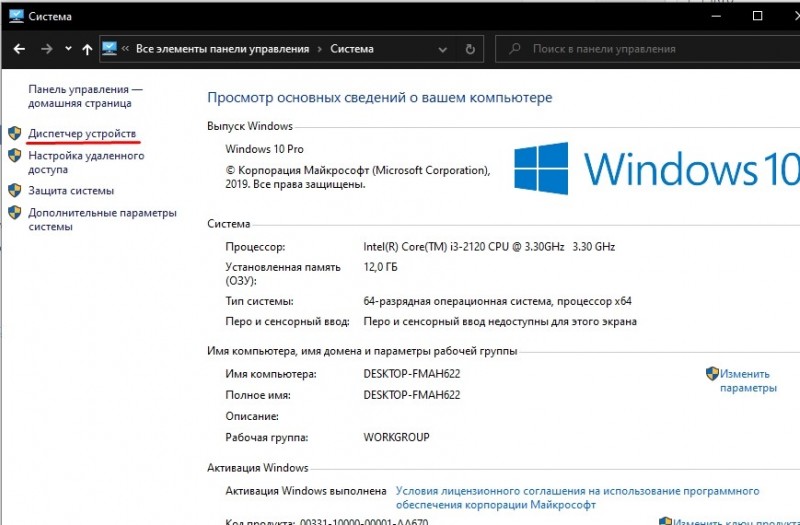The image size is (800, 525).
Task: Select computer name 'DESKTOP-FMAH622' in 'Имя компьютера' row
Action: tap(412, 374)
